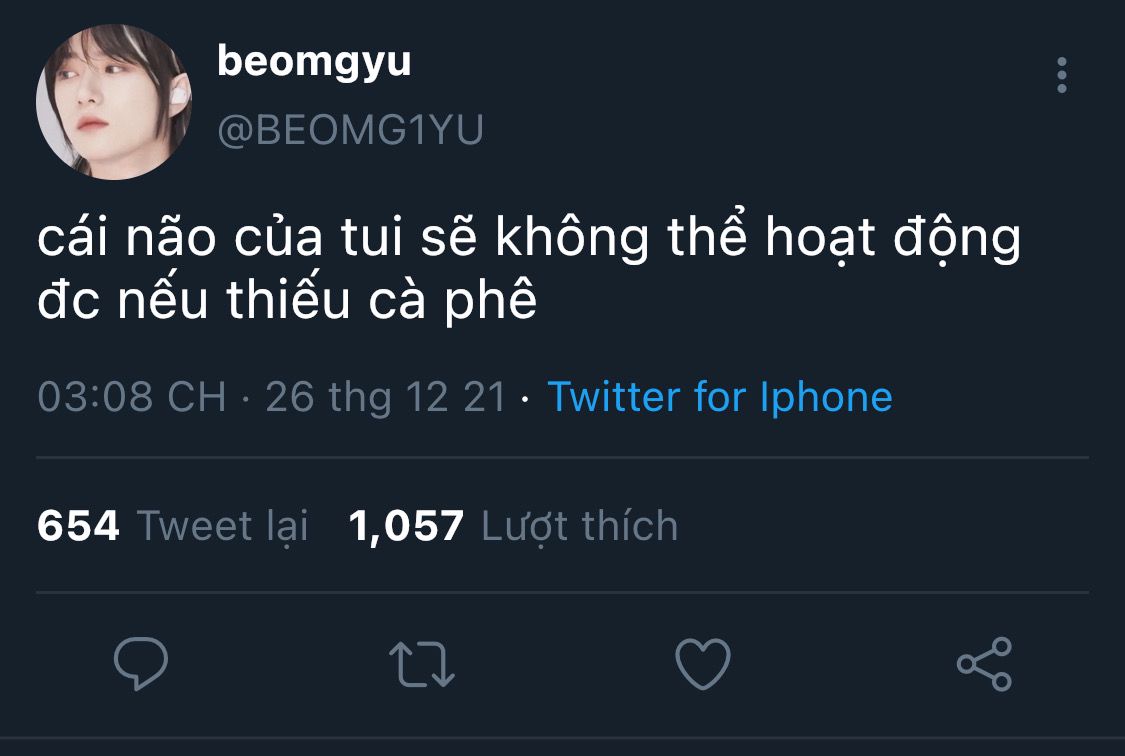Click the 1,057 likes count number
Screen dimensions: 1125x756
tap(406, 526)
